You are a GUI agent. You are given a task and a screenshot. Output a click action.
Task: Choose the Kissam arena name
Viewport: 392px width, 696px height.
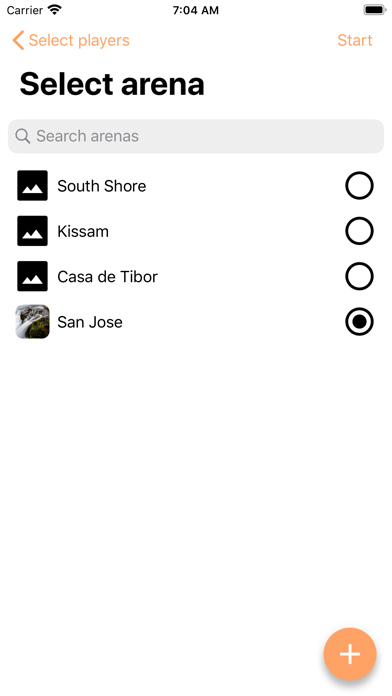coord(83,231)
